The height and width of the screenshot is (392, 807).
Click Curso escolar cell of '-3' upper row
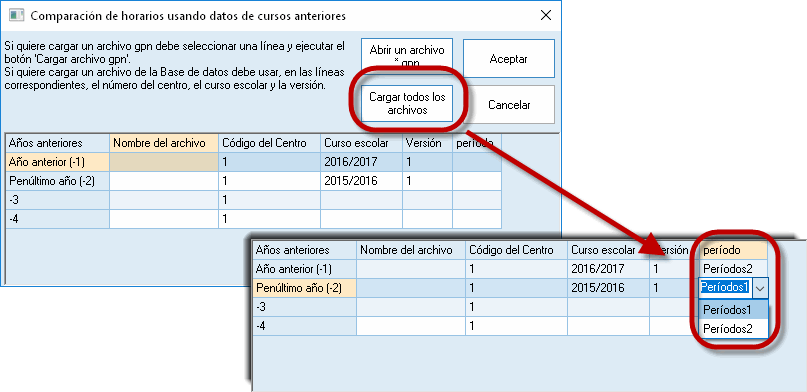(361, 200)
